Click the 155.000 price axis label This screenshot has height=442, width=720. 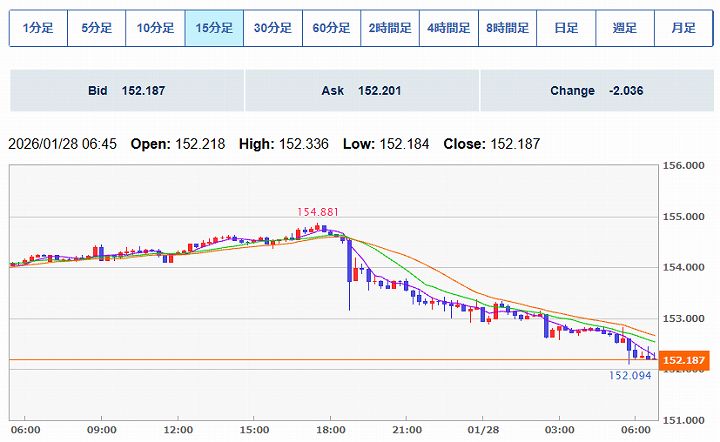pyautogui.click(x=686, y=216)
